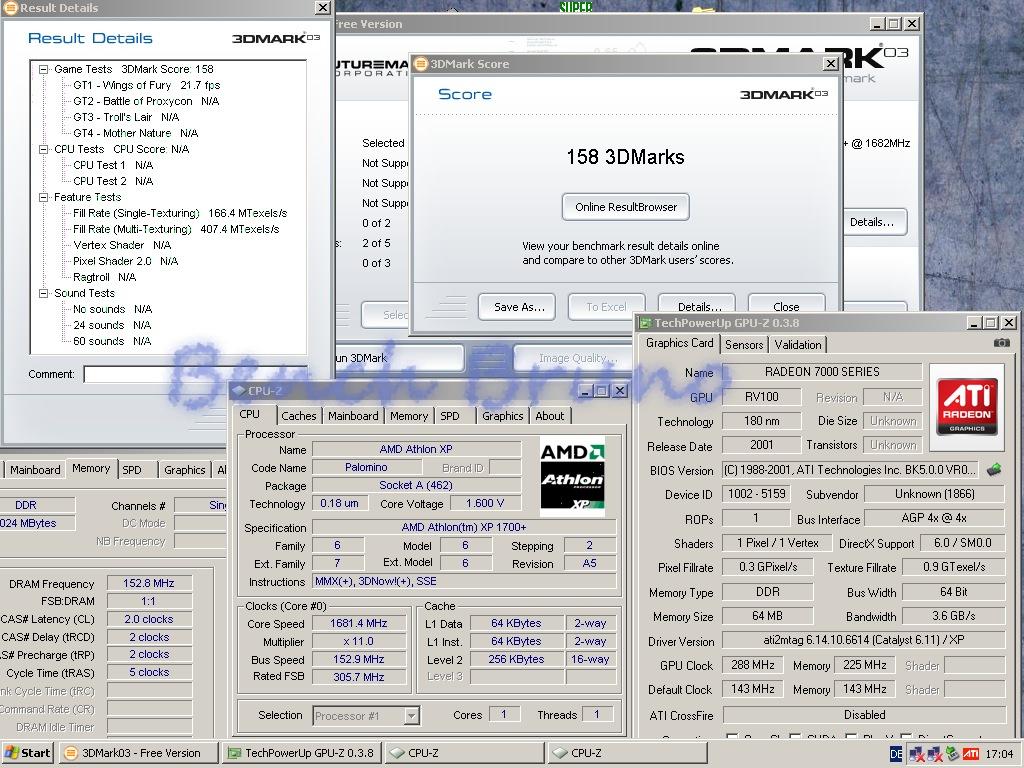Click the CPU-Z title bar icon
The width and height of the screenshot is (1024, 768).
239,391
